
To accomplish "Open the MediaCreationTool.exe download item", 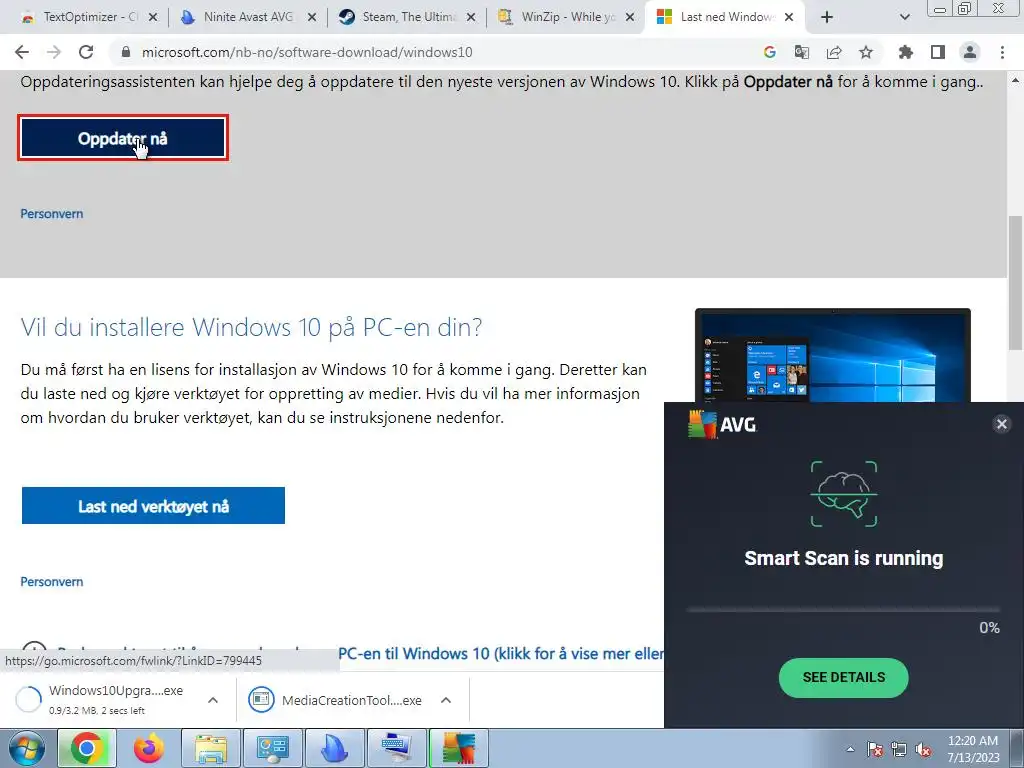I will (x=334, y=700).
